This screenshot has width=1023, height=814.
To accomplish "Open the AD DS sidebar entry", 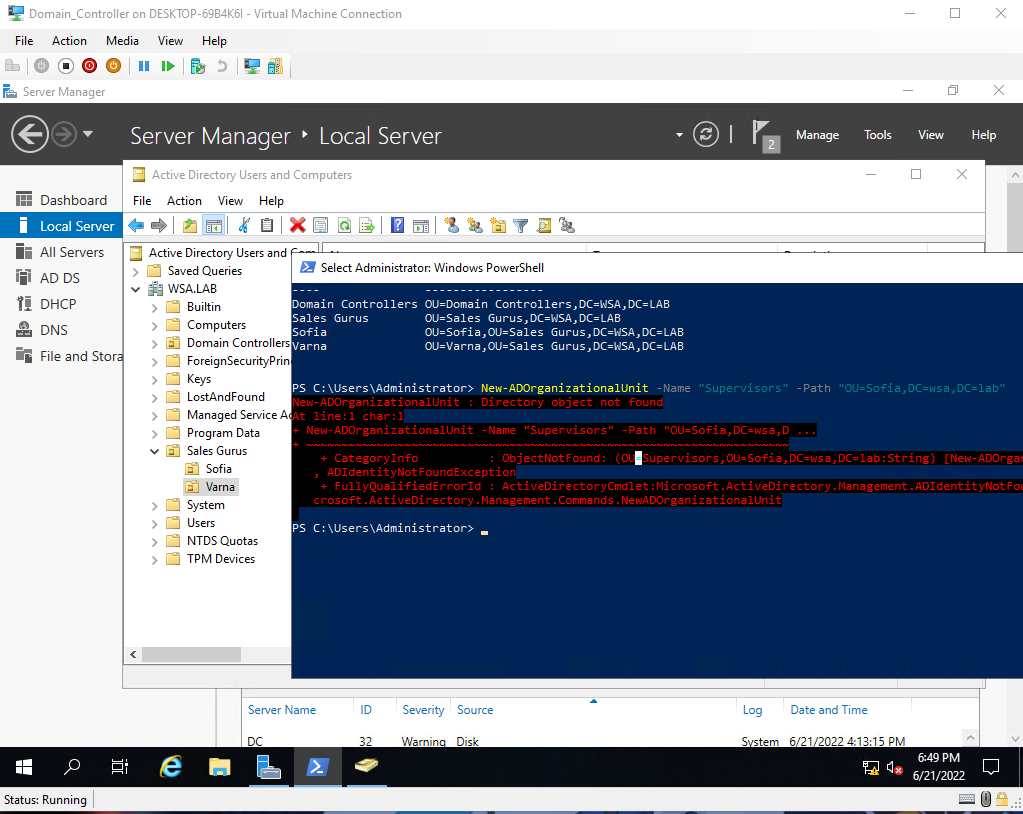I will (61, 278).
